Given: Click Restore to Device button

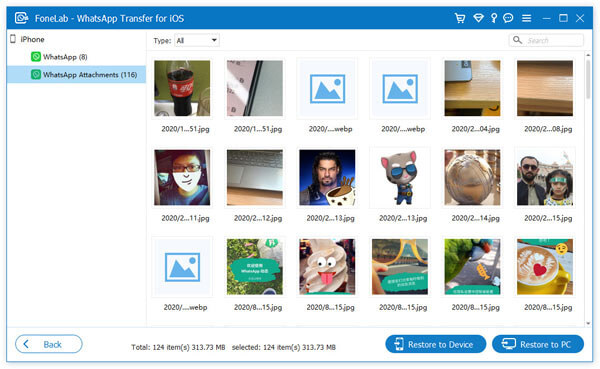Looking at the screenshot, I should click(x=435, y=344).
